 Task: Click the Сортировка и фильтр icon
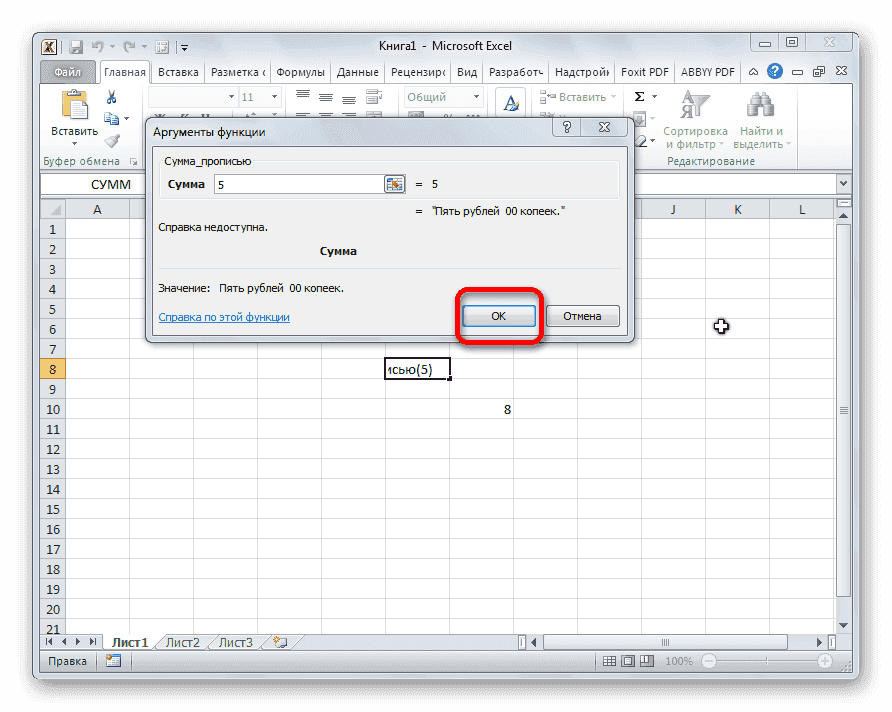tap(695, 104)
